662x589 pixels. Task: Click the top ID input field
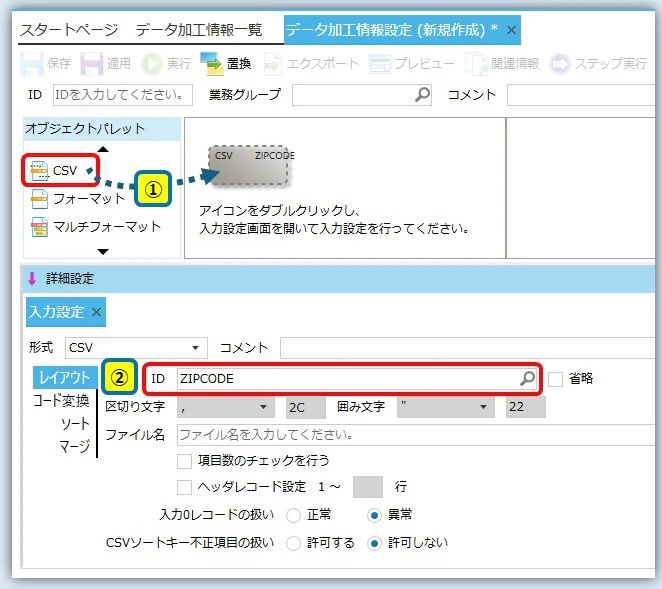(122, 95)
